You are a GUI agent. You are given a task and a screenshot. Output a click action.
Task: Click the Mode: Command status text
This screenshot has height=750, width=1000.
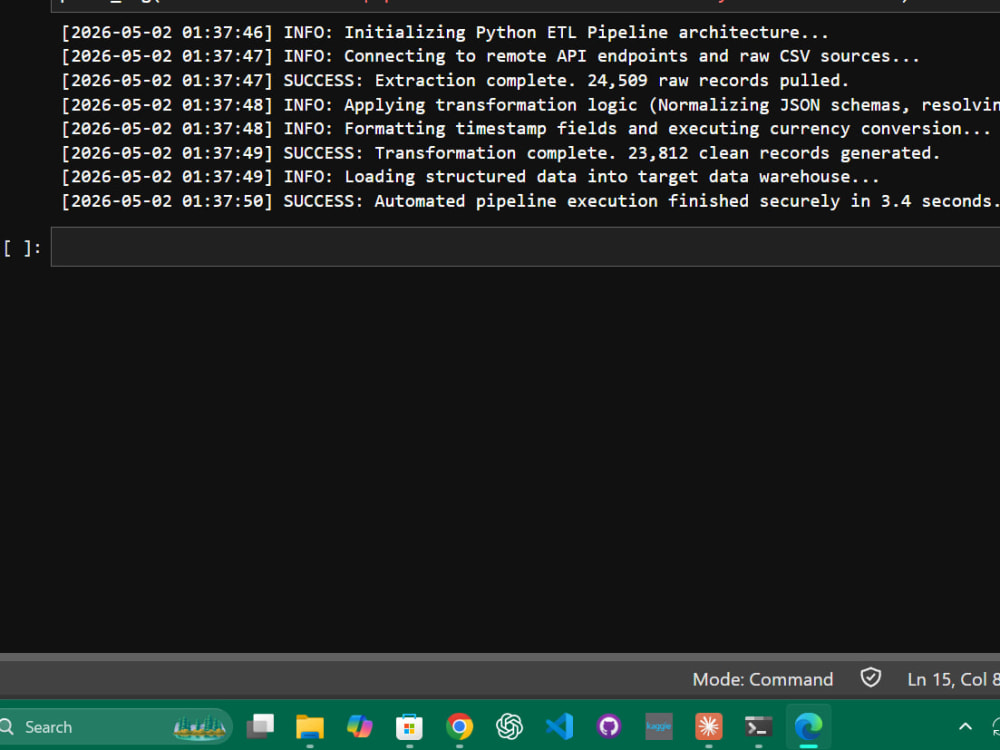pyautogui.click(x=763, y=679)
